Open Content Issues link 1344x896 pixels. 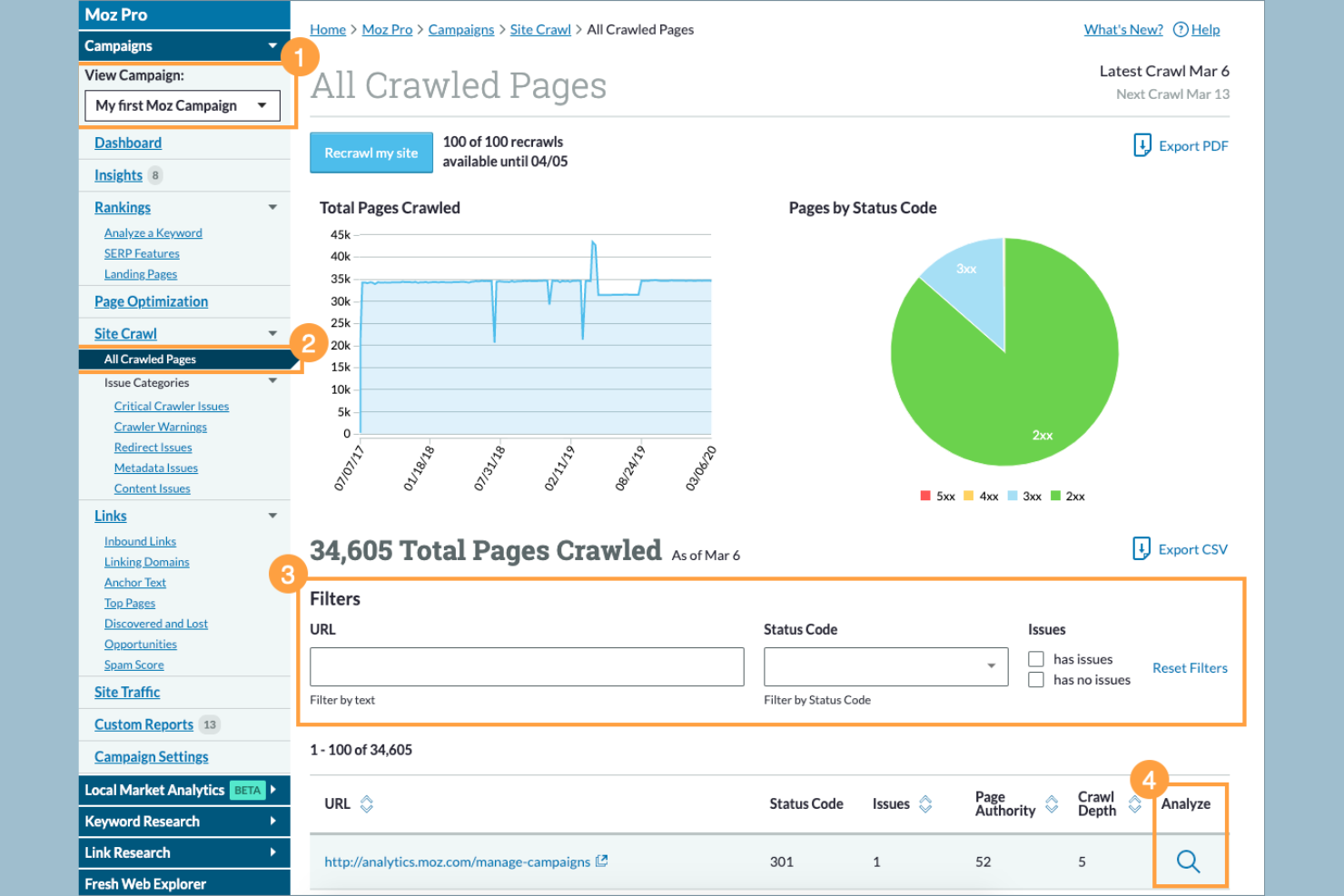153,488
